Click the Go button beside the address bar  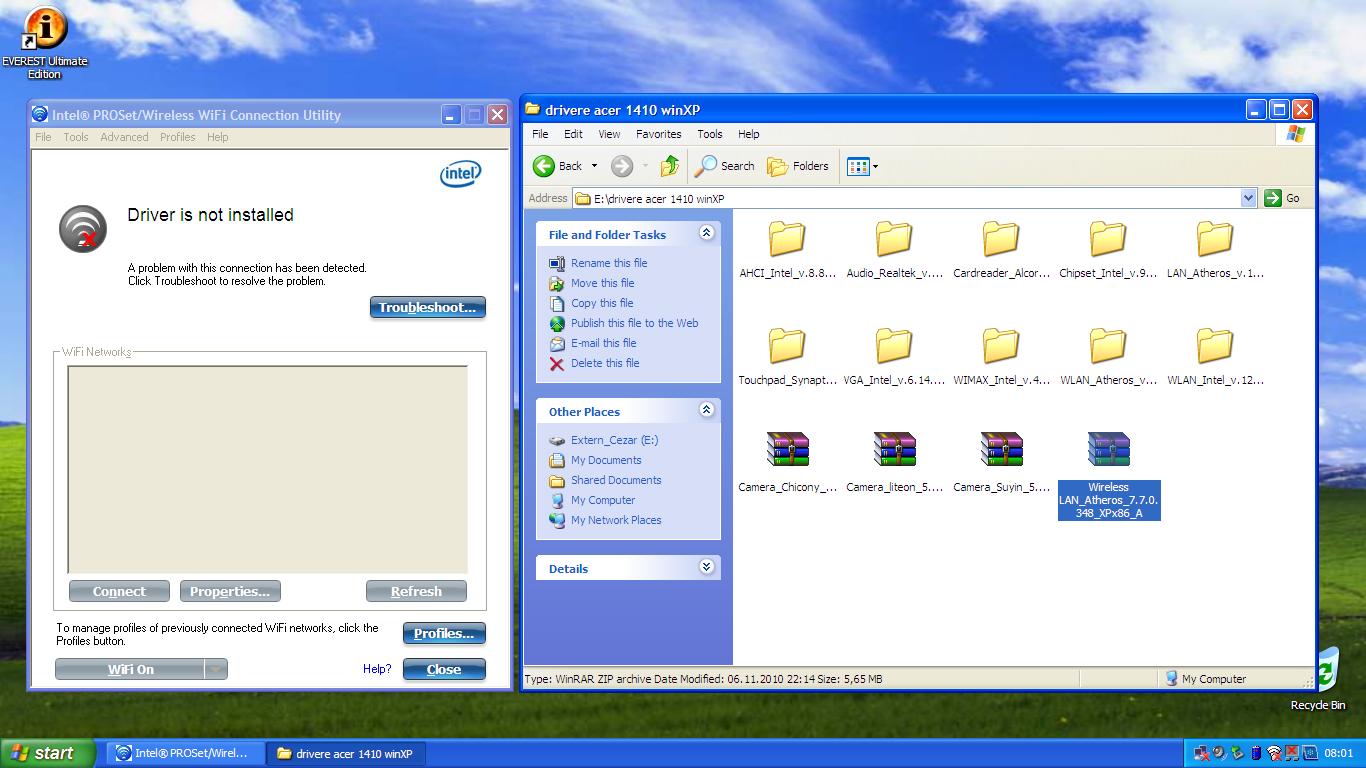pos(1283,198)
